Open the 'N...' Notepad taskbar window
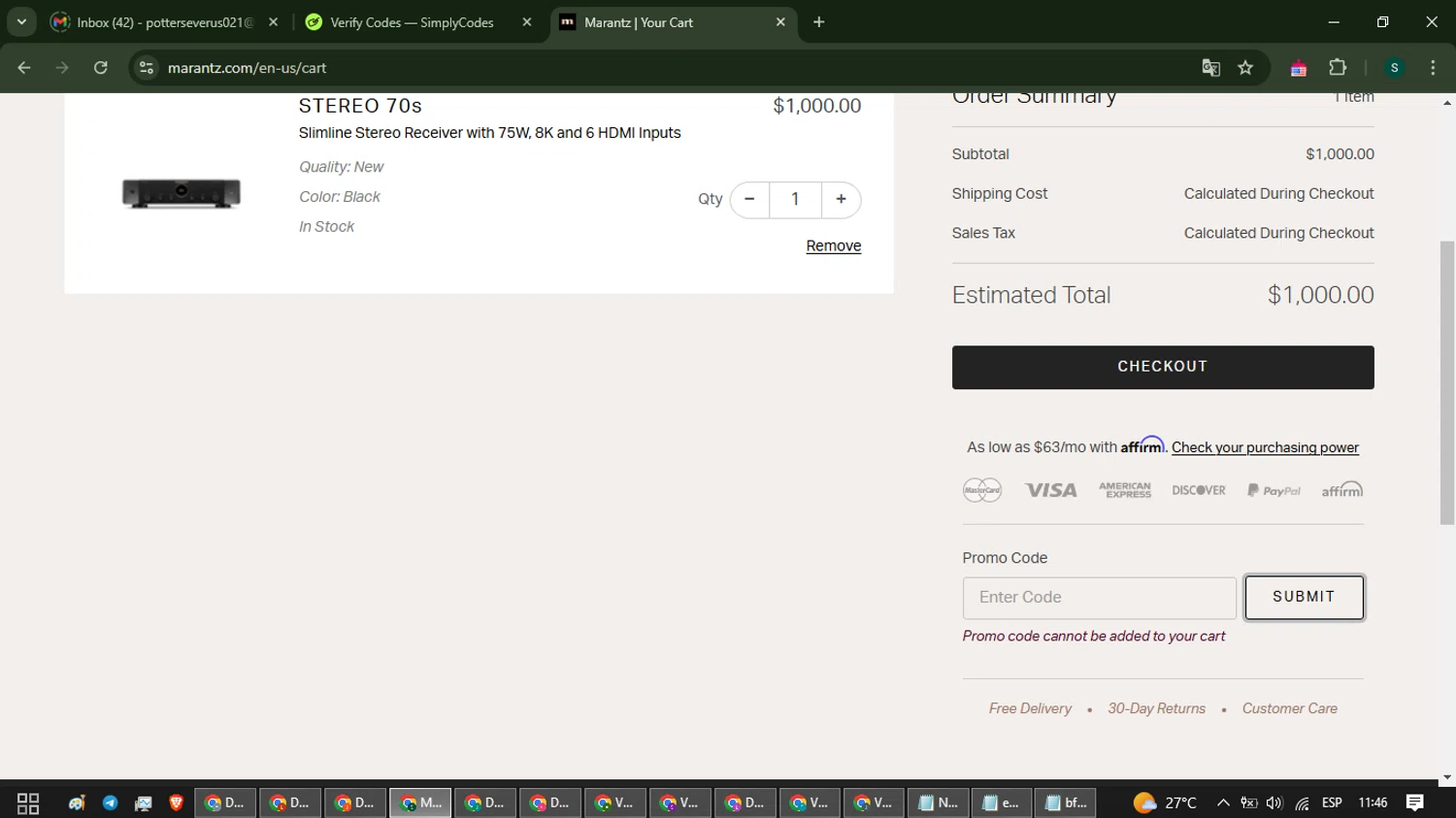Viewport: 1456px width, 818px height. 938,803
